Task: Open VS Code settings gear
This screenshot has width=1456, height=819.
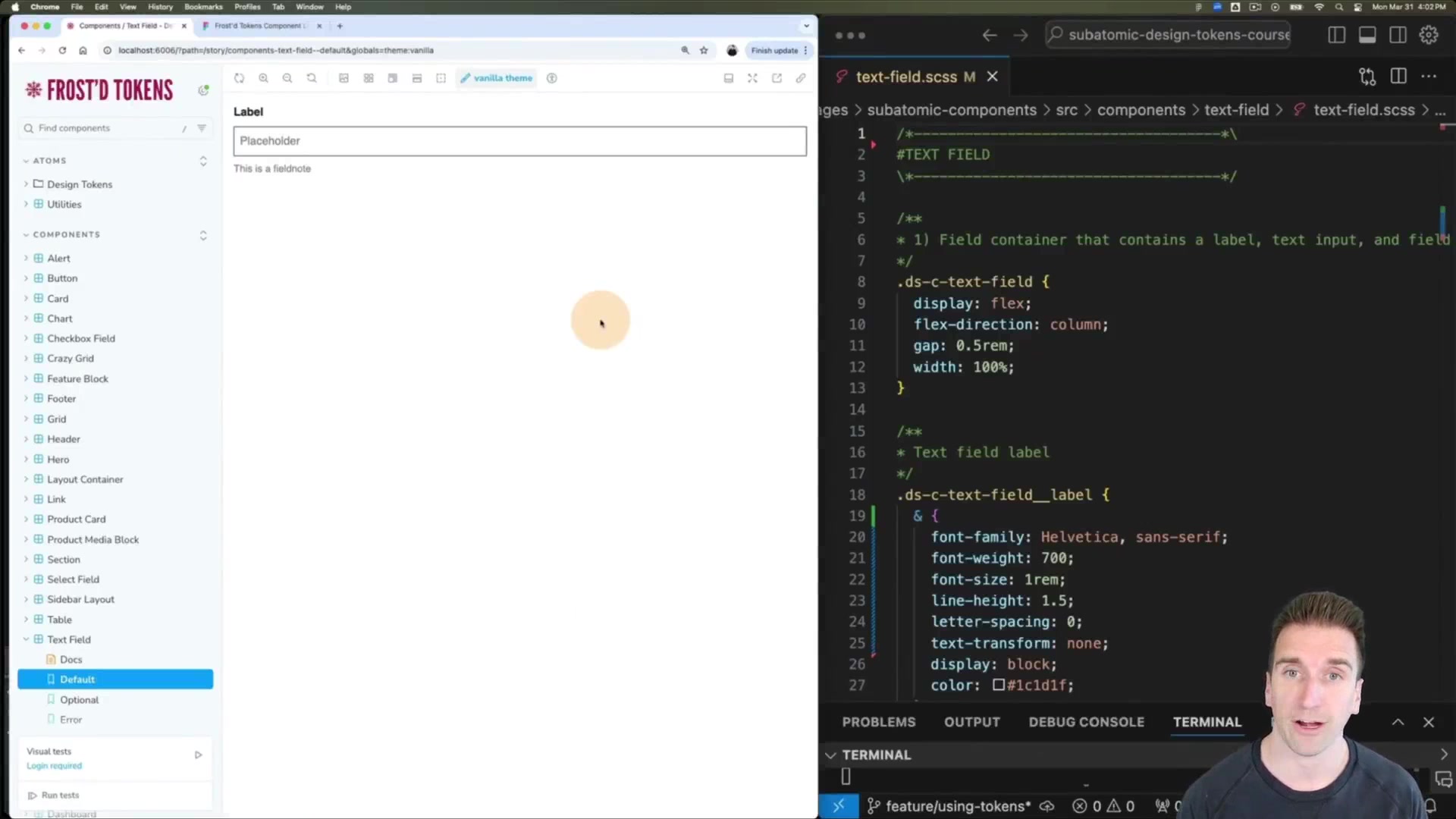Action: point(1429,35)
